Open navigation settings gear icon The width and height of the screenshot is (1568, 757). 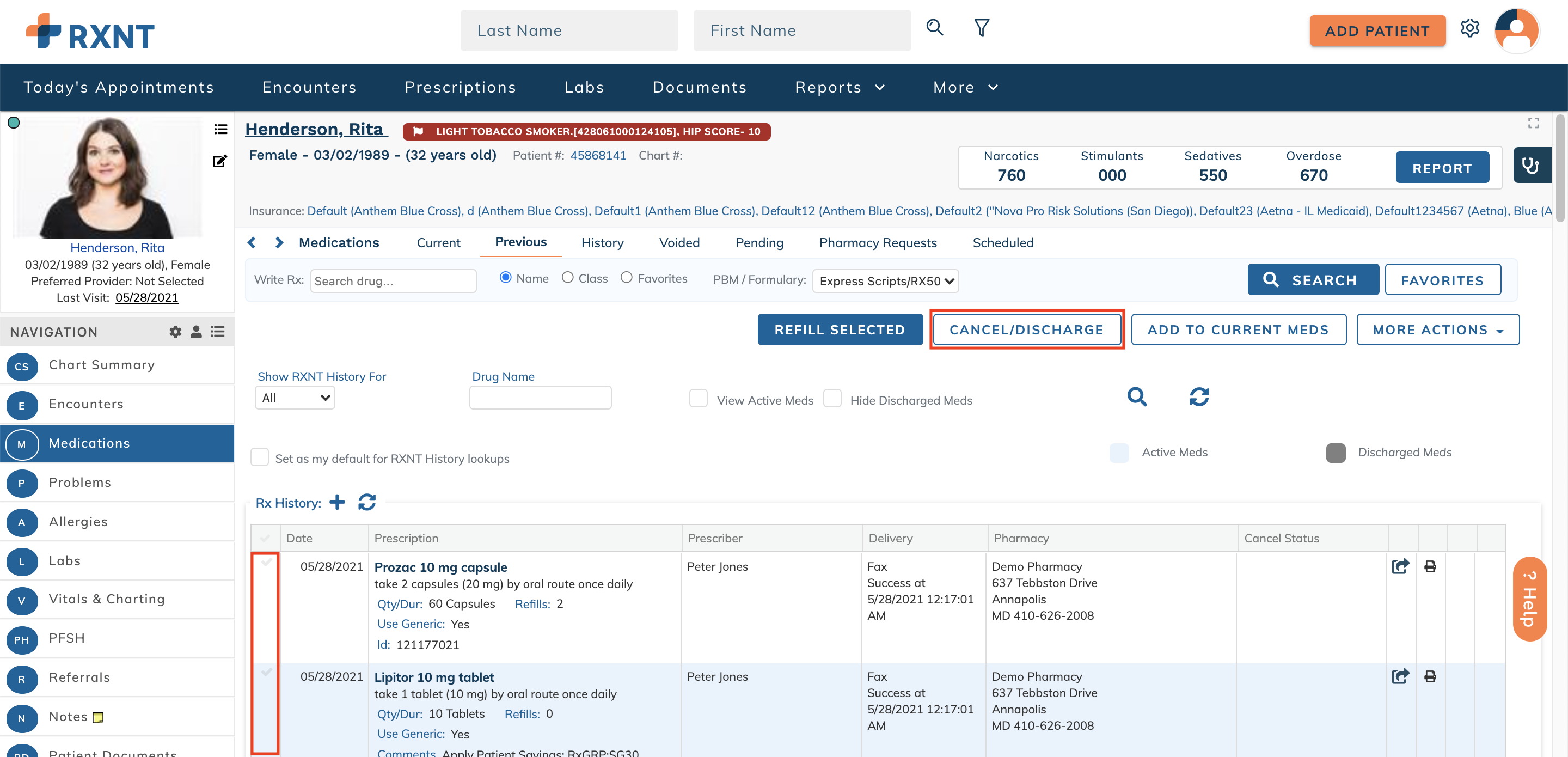pyautogui.click(x=175, y=331)
